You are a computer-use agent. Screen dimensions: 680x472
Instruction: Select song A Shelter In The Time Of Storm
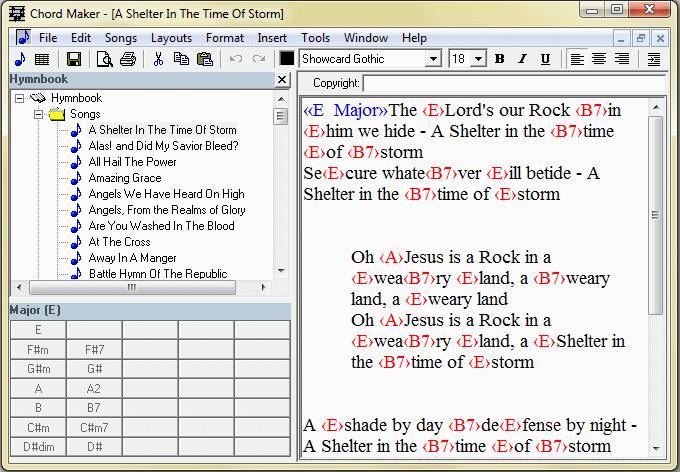(x=163, y=130)
